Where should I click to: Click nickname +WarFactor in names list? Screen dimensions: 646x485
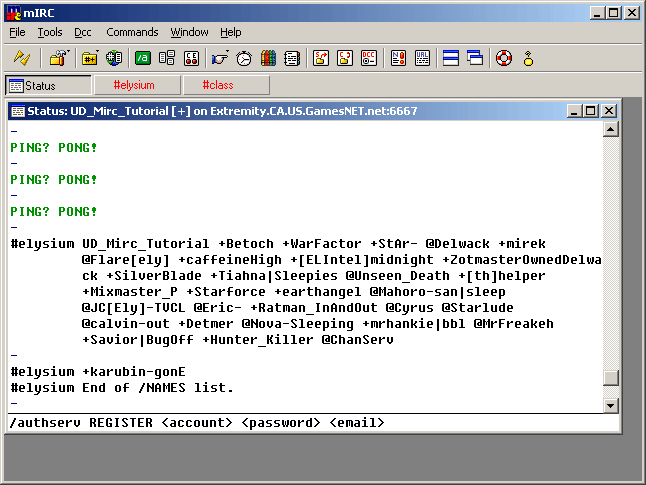point(322,244)
